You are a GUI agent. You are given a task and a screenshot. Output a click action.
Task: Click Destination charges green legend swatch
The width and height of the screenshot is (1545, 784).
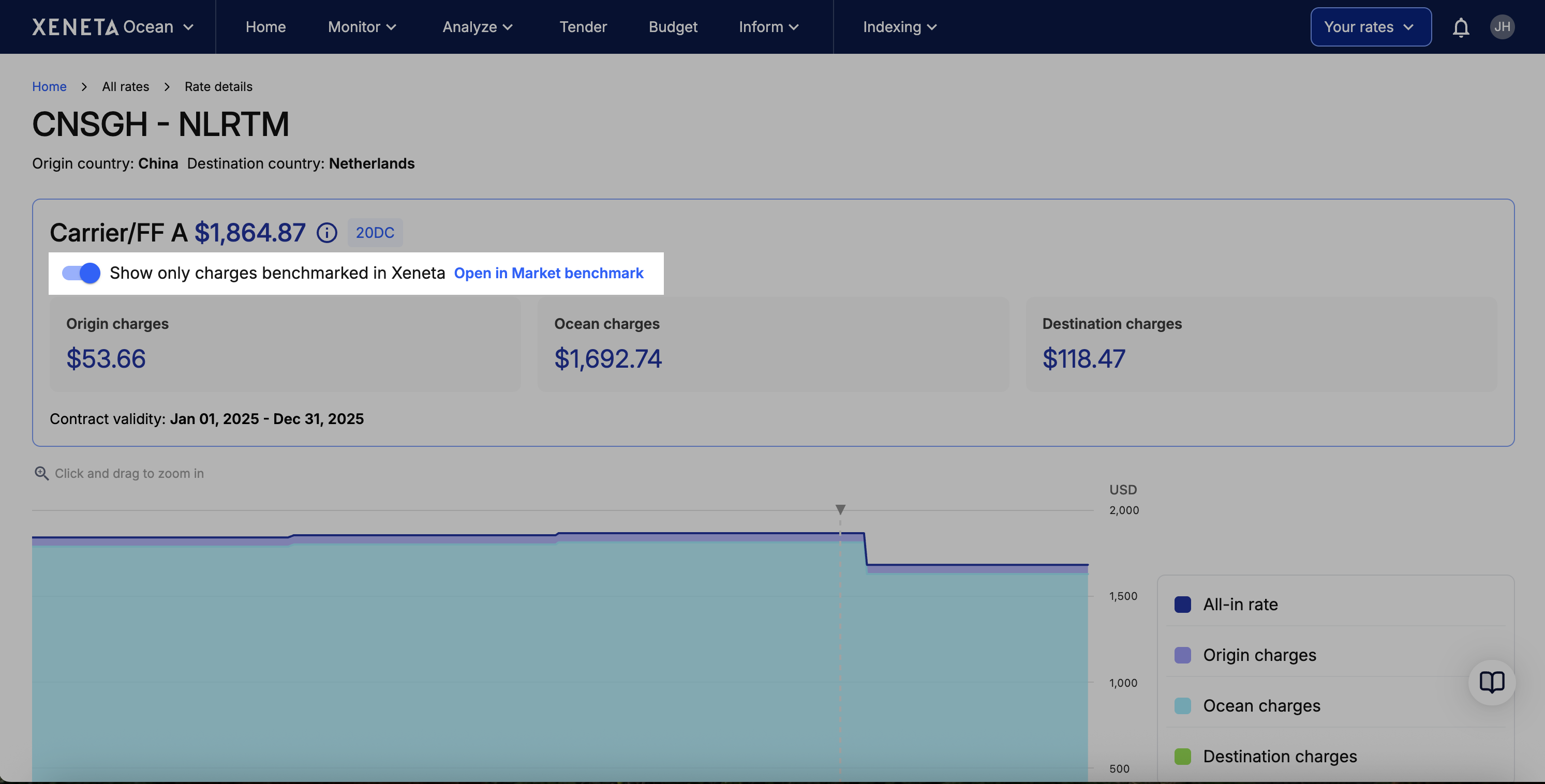coord(1182,757)
